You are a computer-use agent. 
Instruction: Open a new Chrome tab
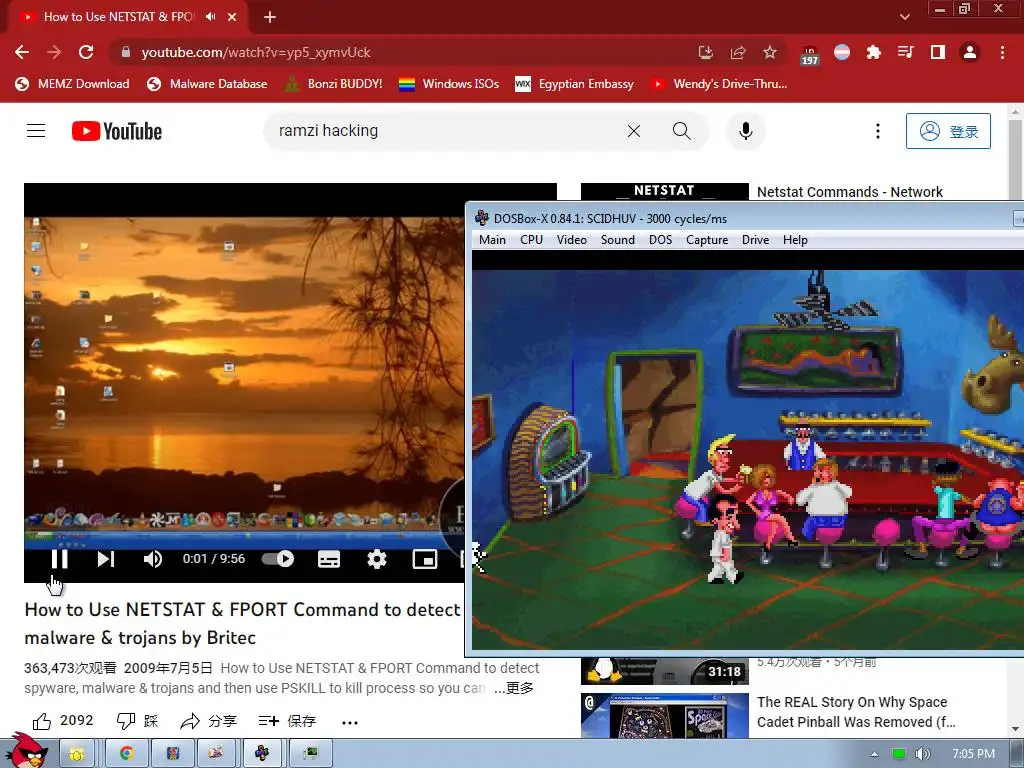[x=270, y=17]
